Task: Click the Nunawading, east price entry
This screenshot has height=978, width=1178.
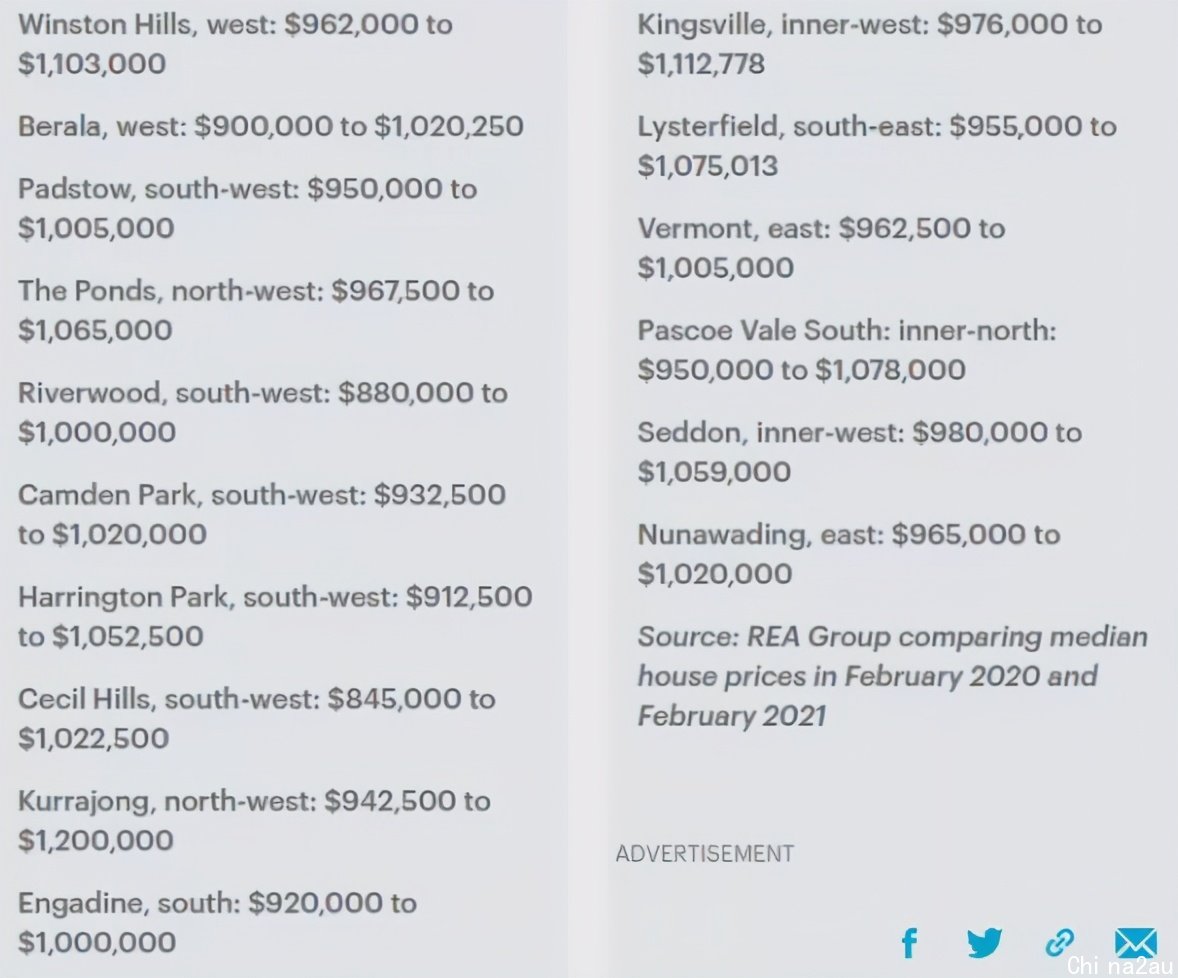Action: tap(848, 554)
